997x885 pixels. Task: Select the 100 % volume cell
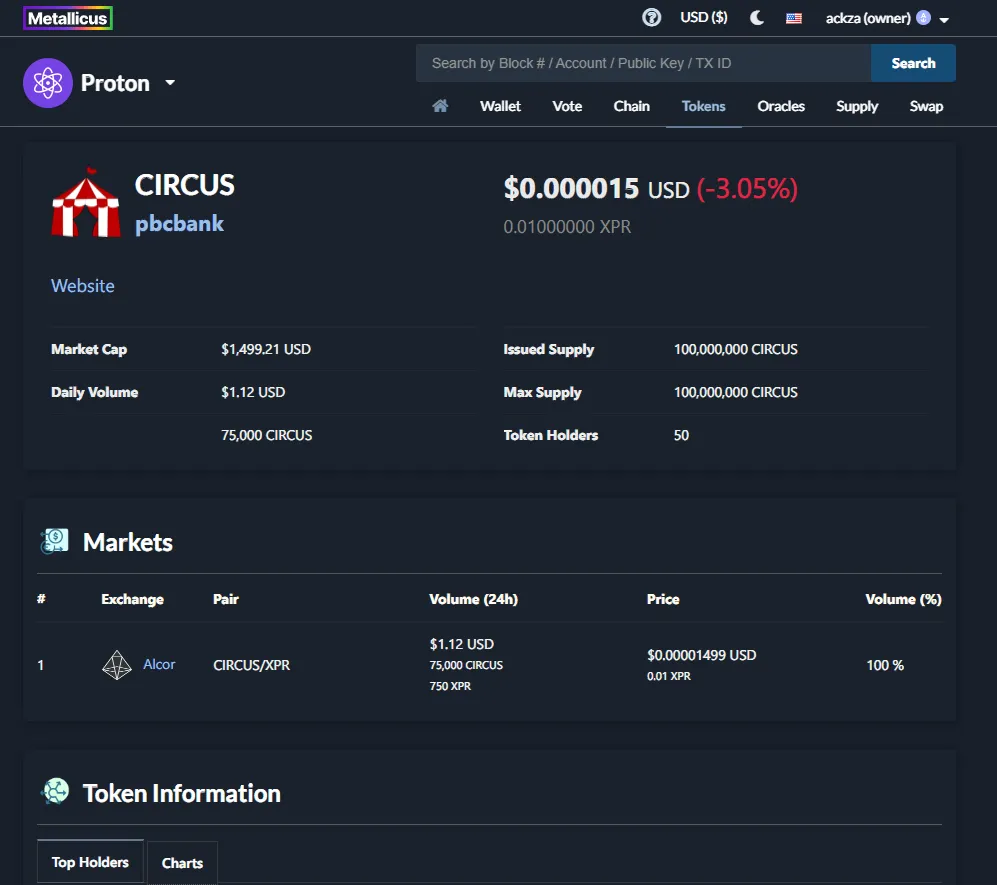tap(885, 665)
